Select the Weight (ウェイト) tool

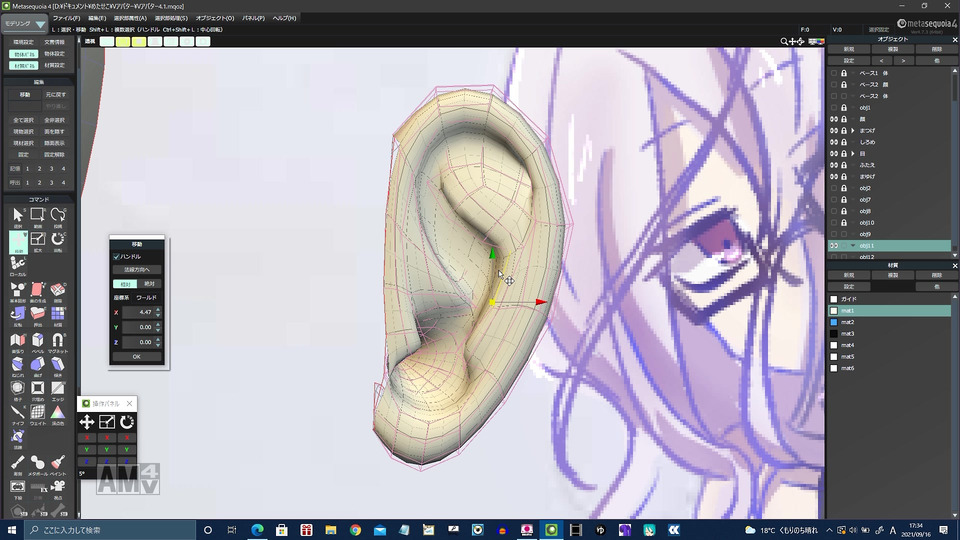click(37, 414)
